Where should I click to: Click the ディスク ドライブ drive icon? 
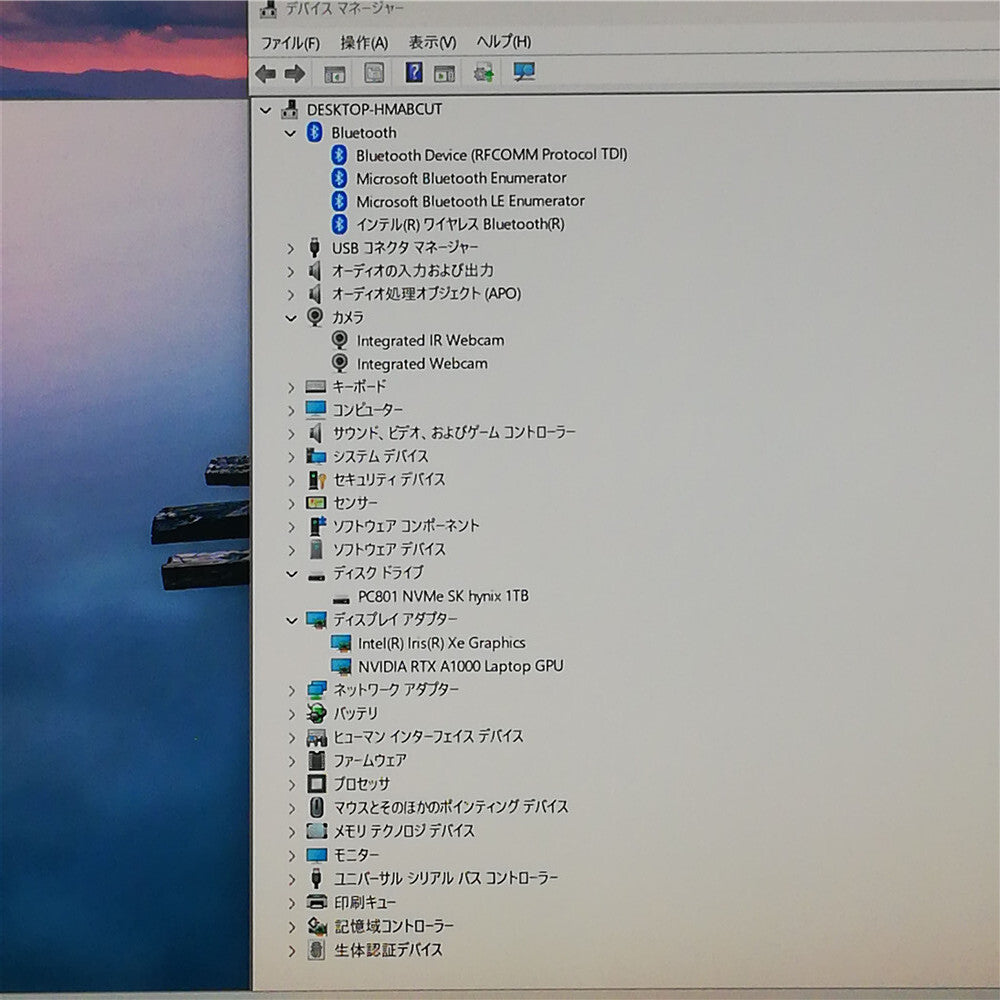(x=317, y=576)
